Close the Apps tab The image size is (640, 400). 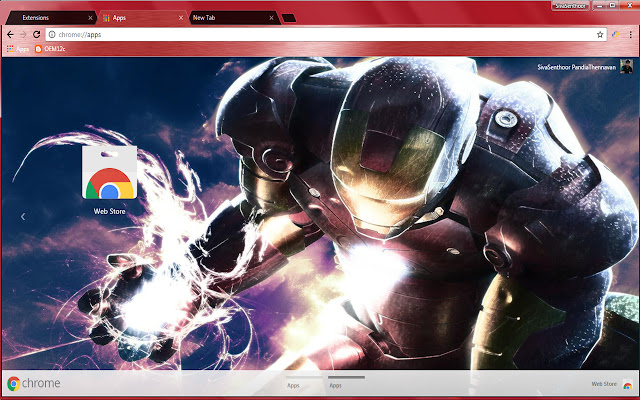click(x=181, y=18)
